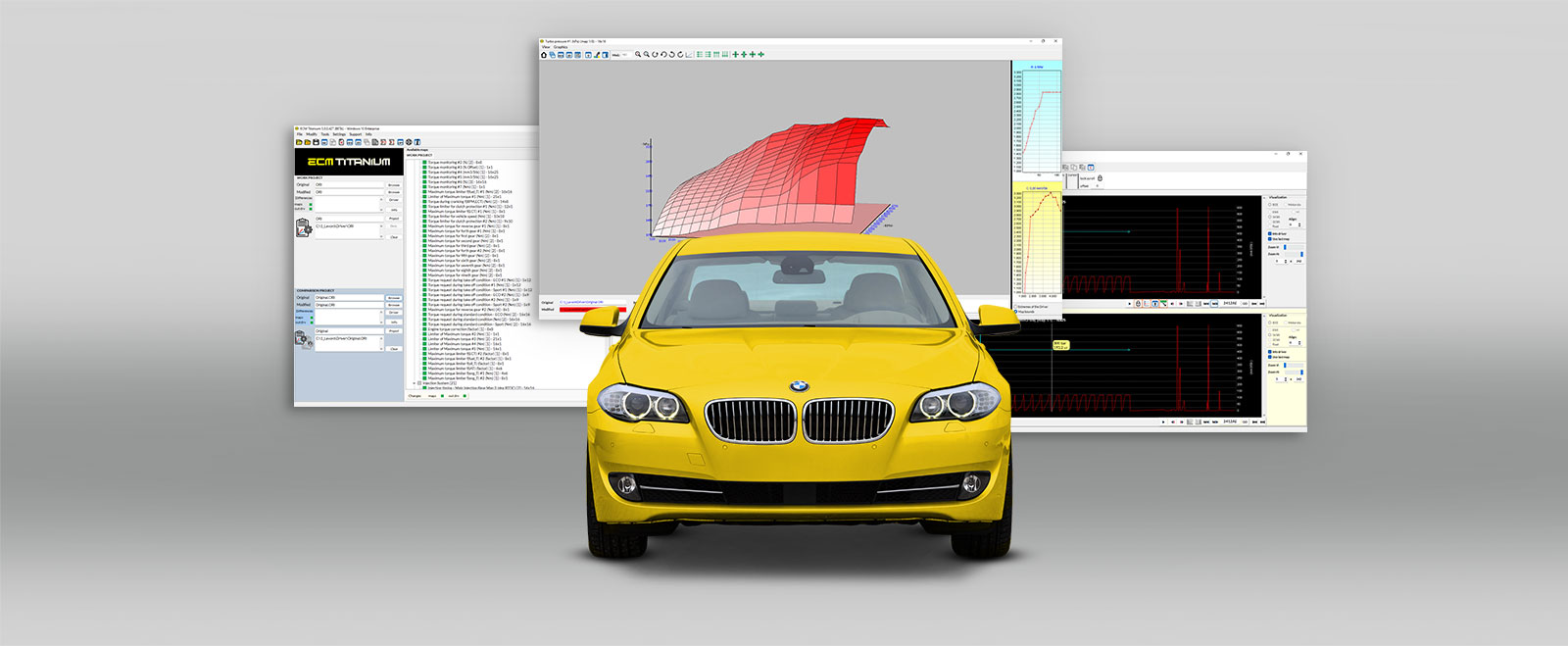Toggle 'Use last map' in upper Visualization panel
The width and height of the screenshot is (1568, 646).
(x=1270, y=240)
